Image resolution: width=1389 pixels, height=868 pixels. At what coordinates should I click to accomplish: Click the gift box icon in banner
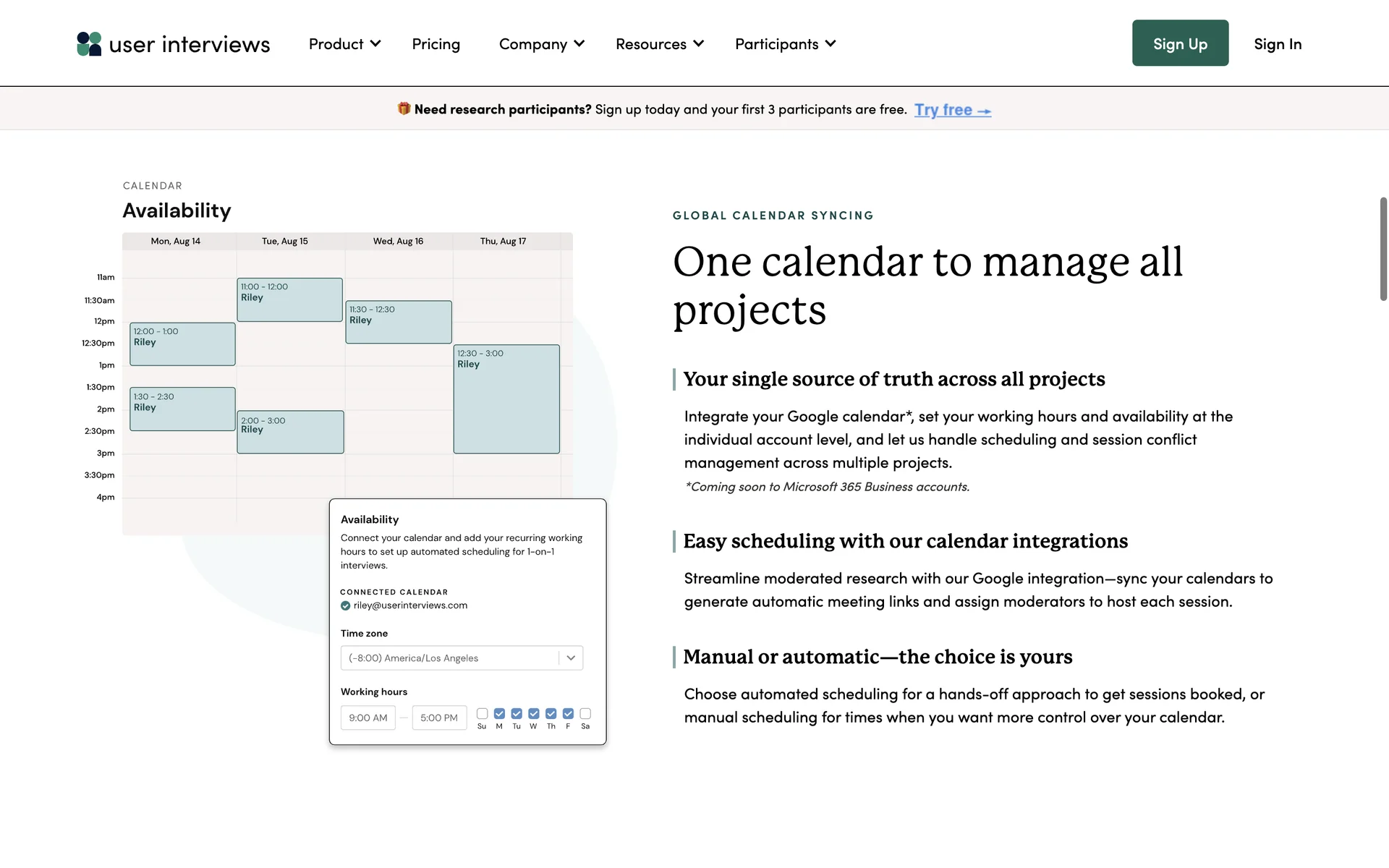(404, 109)
